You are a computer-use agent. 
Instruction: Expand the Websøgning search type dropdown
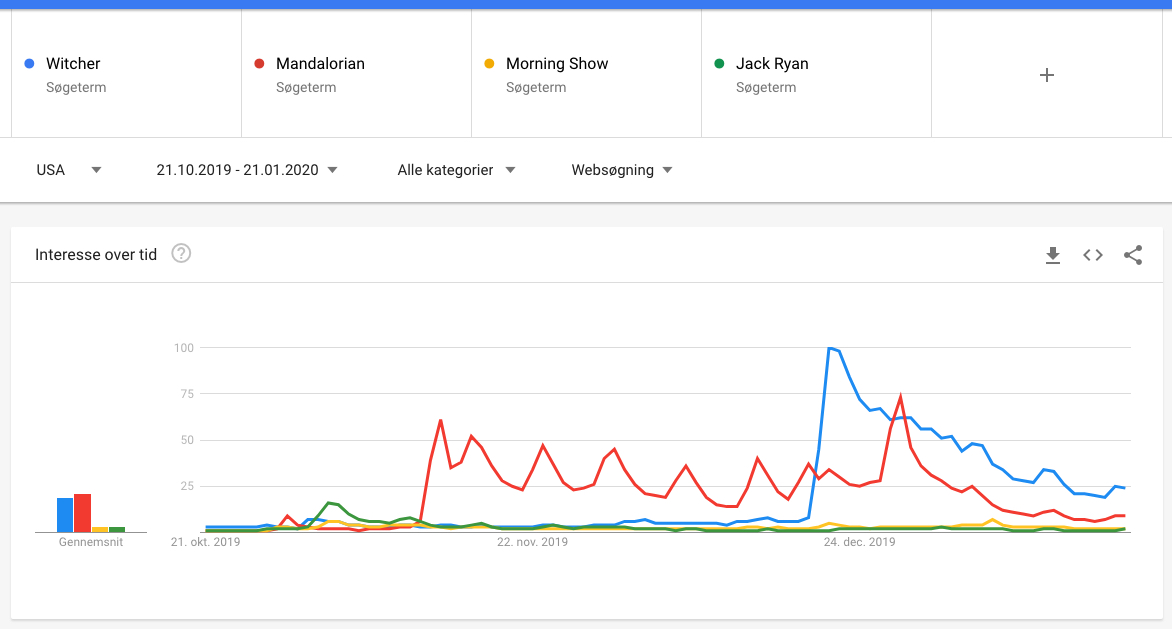tap(621, 170)
